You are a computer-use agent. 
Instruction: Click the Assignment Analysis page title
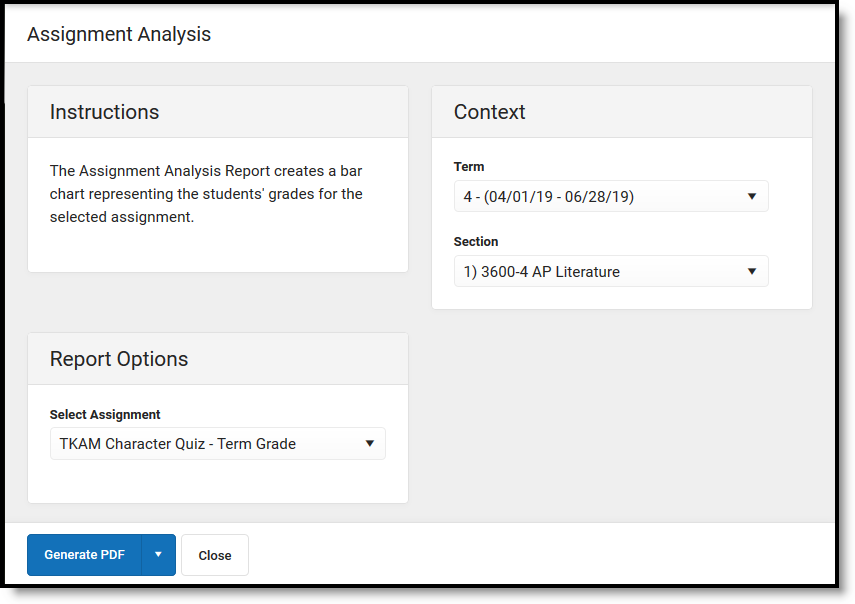click(119, 35)
